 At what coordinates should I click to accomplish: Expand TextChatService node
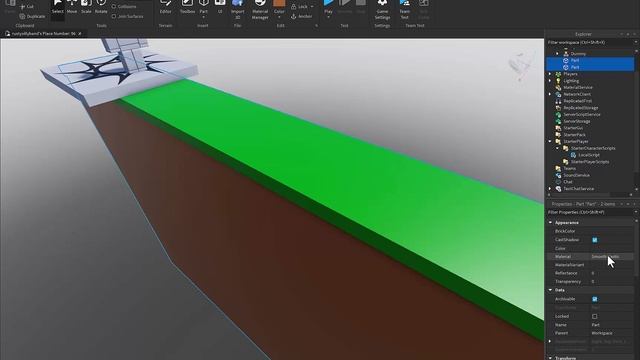tap(550, 189)
